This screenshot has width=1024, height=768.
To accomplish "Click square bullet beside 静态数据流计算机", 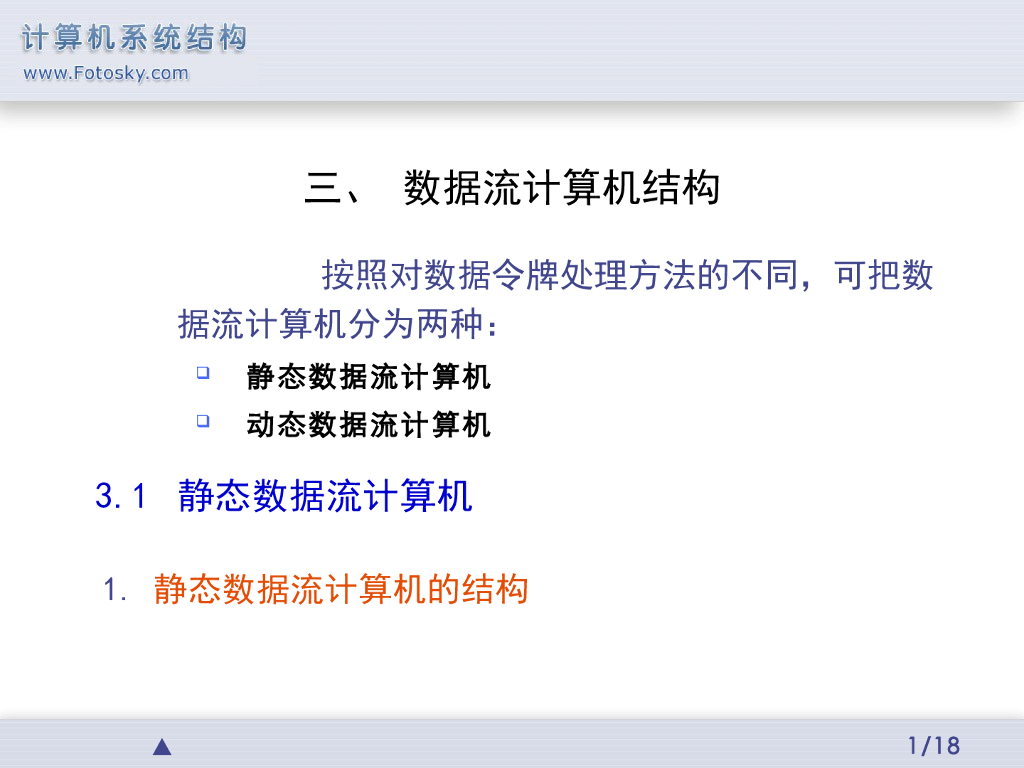I will [x=203, y=373].
